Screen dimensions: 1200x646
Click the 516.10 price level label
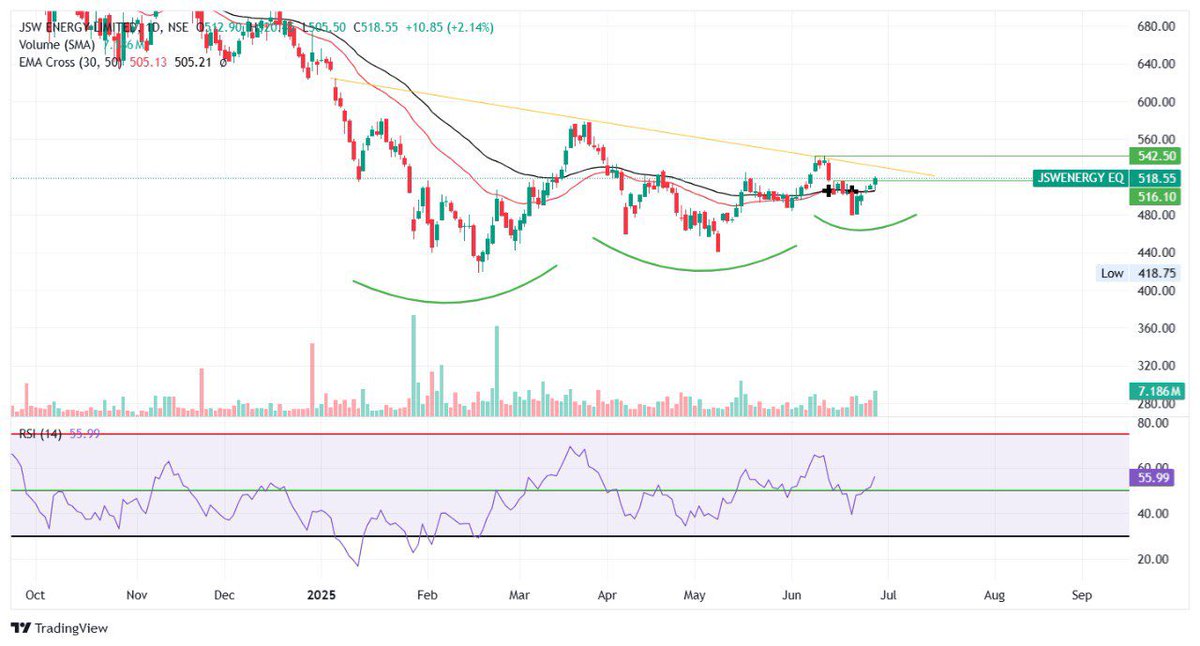pyautogui.click(x=1156, y=198)
